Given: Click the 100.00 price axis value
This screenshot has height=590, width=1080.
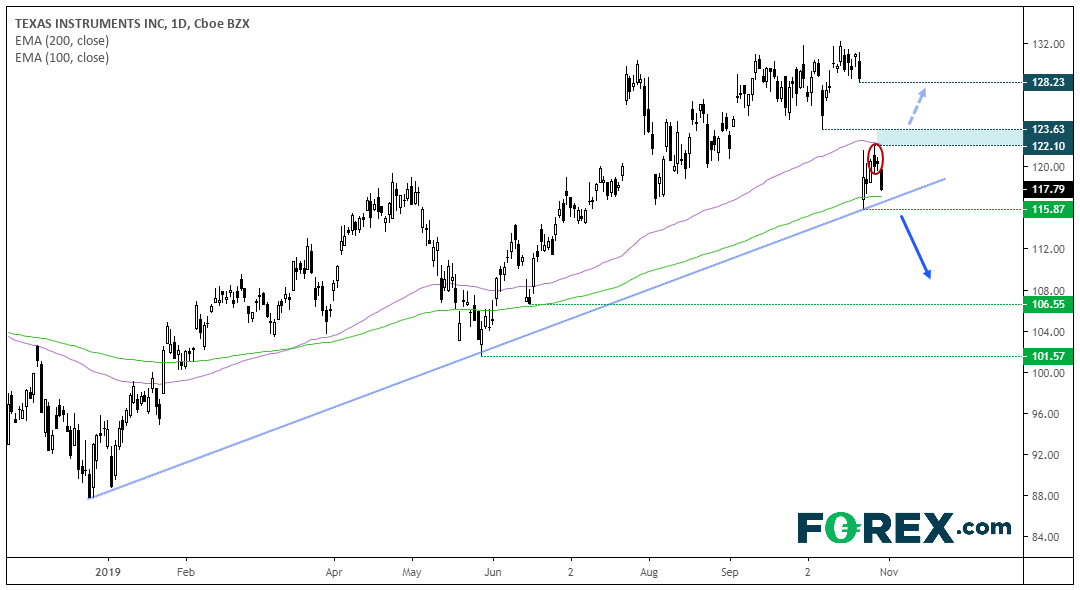Looking at the screenshot, I should pyautogui.click(x=1048, y=373).
